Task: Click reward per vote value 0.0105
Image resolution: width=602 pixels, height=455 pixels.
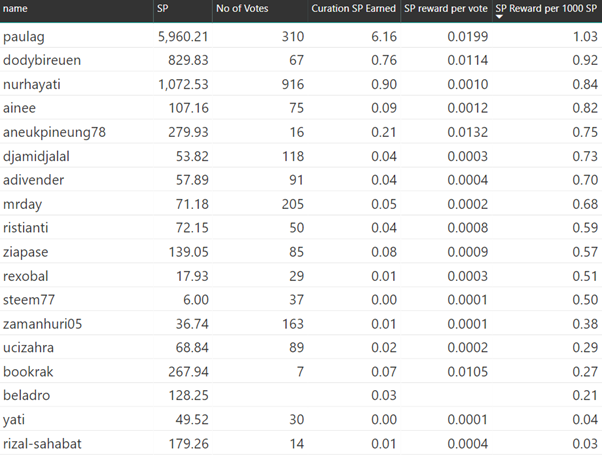Action: [x=468, y=372]
